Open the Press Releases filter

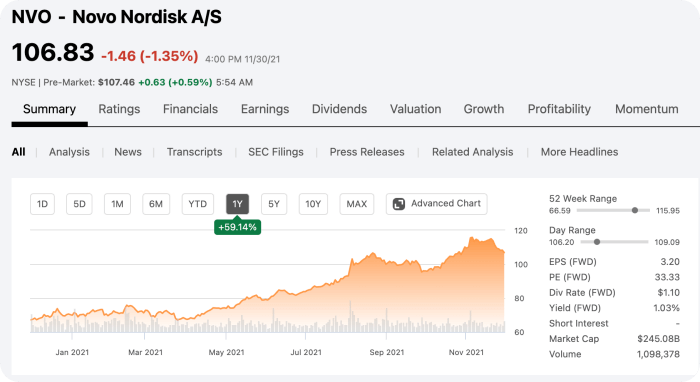coord(367,152)
